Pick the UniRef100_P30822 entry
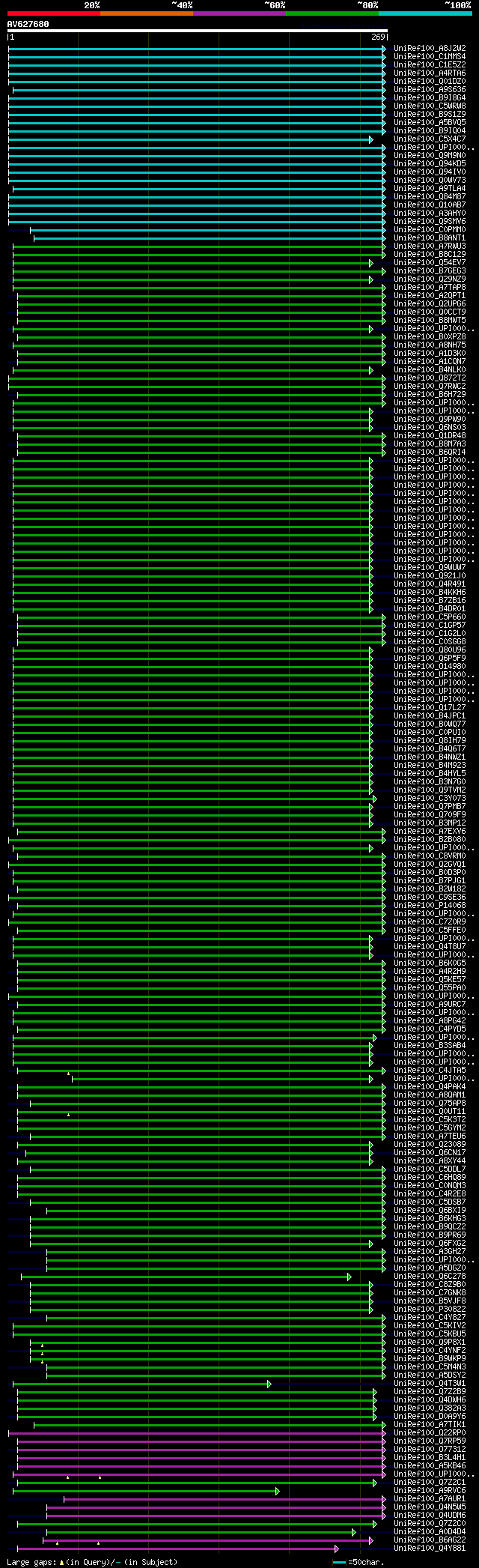Image resolution: width=479 pixels, height=1568 pixels. (x=430, y=1310)
